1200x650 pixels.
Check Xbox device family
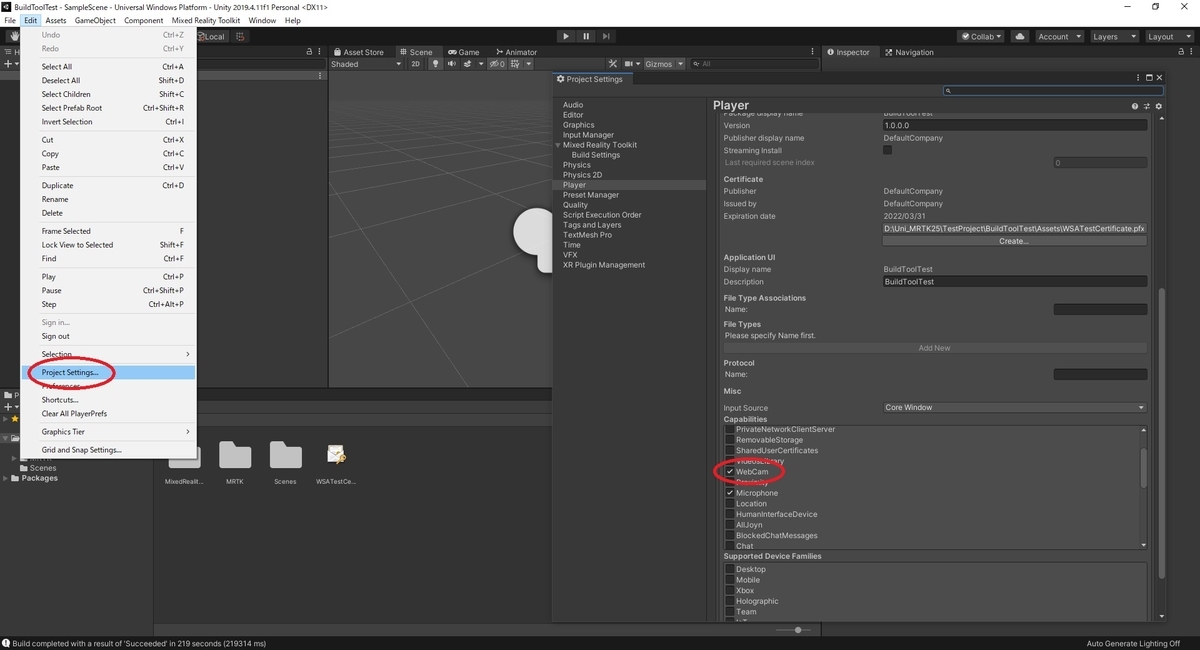pyautogui.click(x=730, y=590)
